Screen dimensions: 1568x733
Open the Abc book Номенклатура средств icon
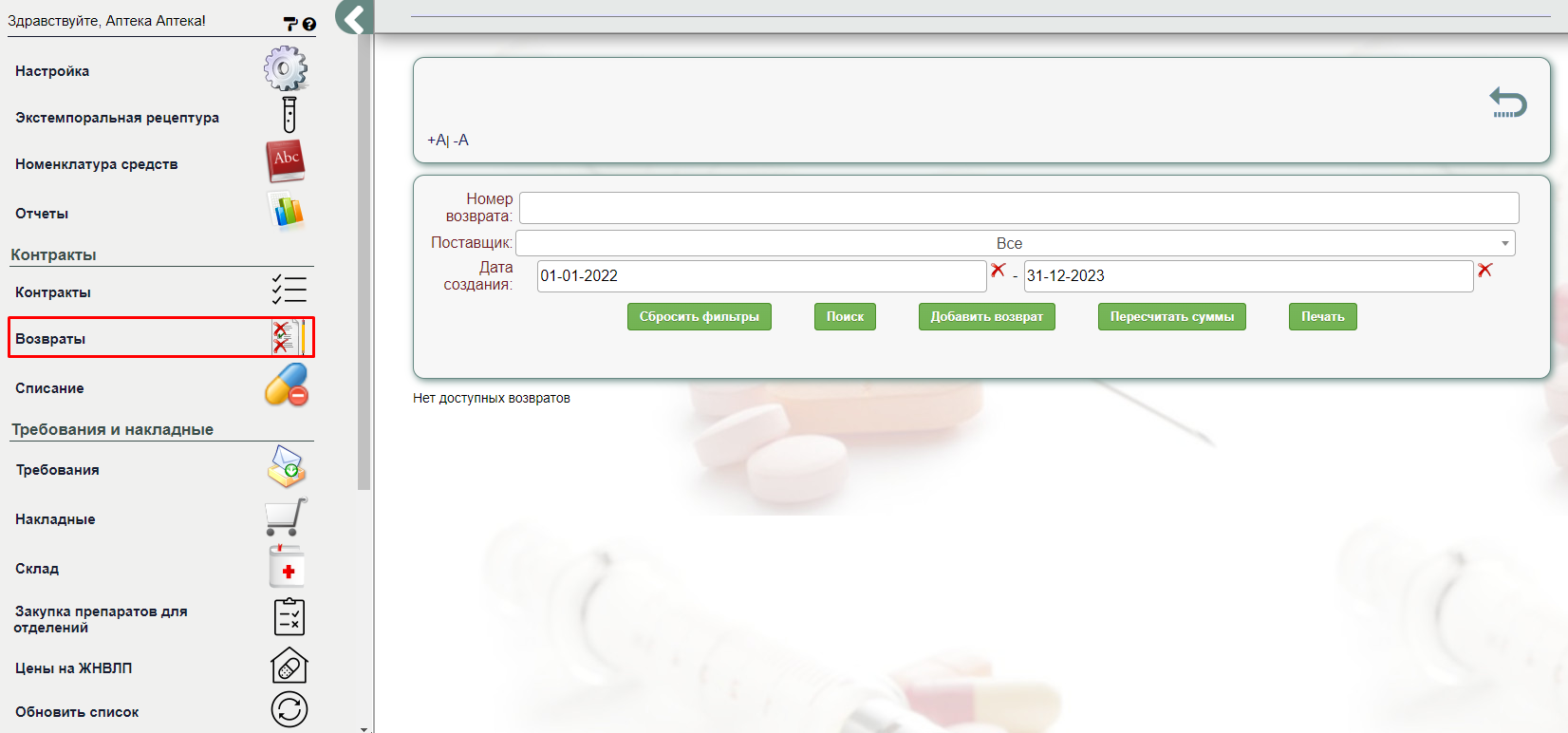[286, 161]
